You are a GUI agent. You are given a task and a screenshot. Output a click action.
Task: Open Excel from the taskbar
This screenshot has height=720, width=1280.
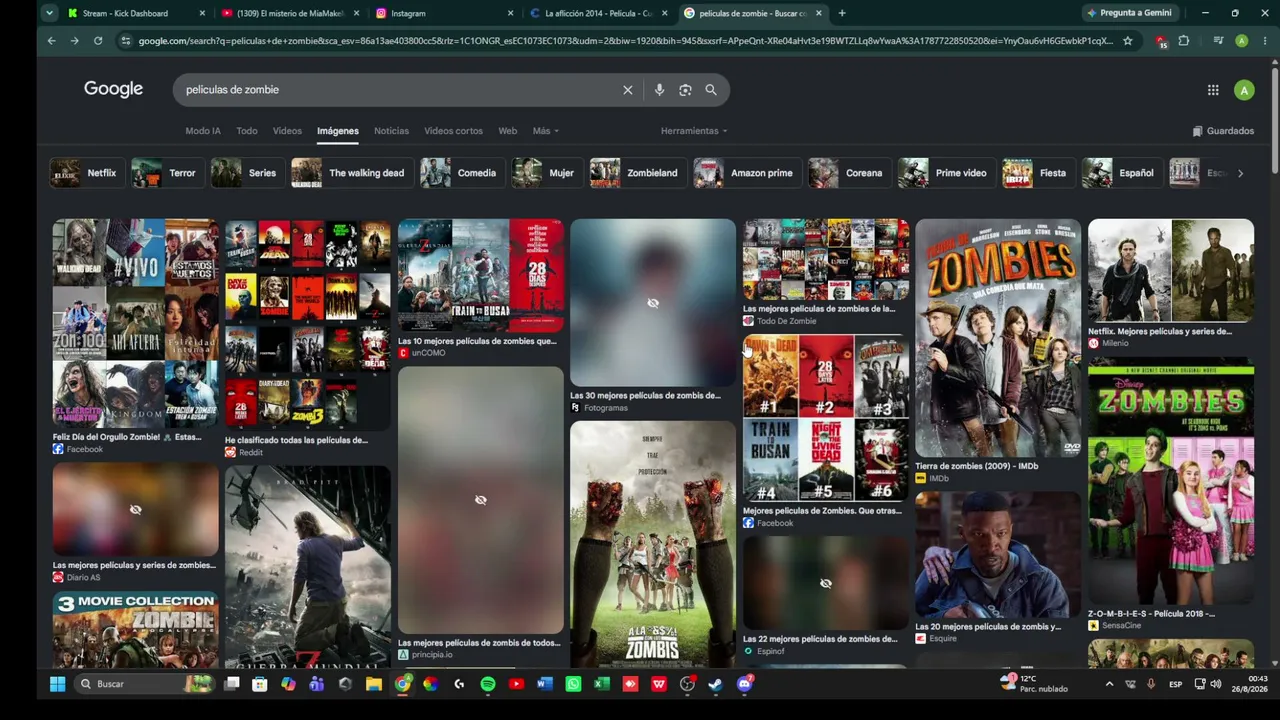(601, 684)
